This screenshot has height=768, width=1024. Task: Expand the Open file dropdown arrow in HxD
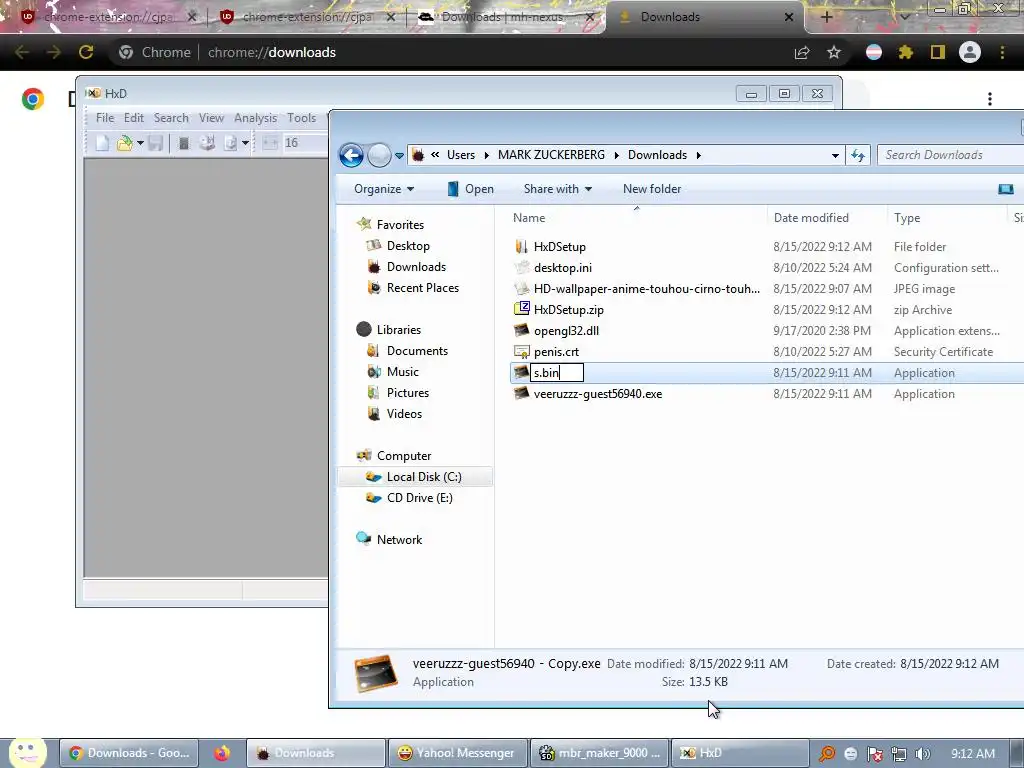(140, 143)
